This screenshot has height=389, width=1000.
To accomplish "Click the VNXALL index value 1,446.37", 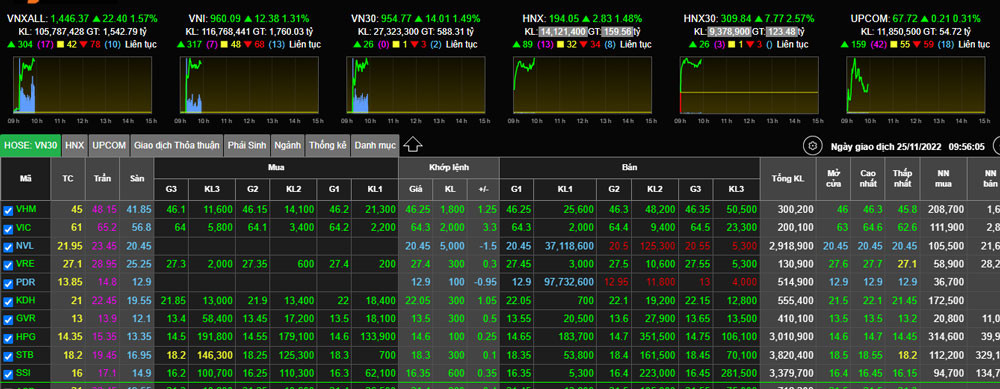I will pos(70,18).
